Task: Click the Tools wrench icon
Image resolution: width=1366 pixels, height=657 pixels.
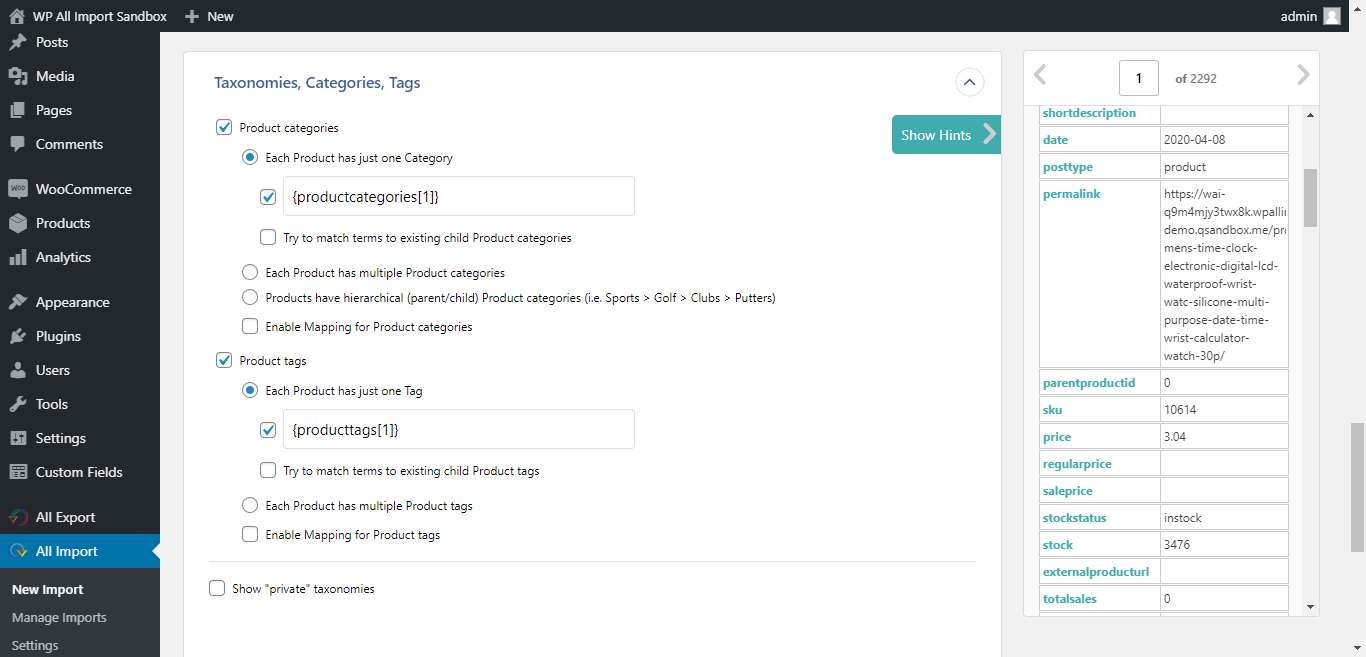Action: (17, 404)
